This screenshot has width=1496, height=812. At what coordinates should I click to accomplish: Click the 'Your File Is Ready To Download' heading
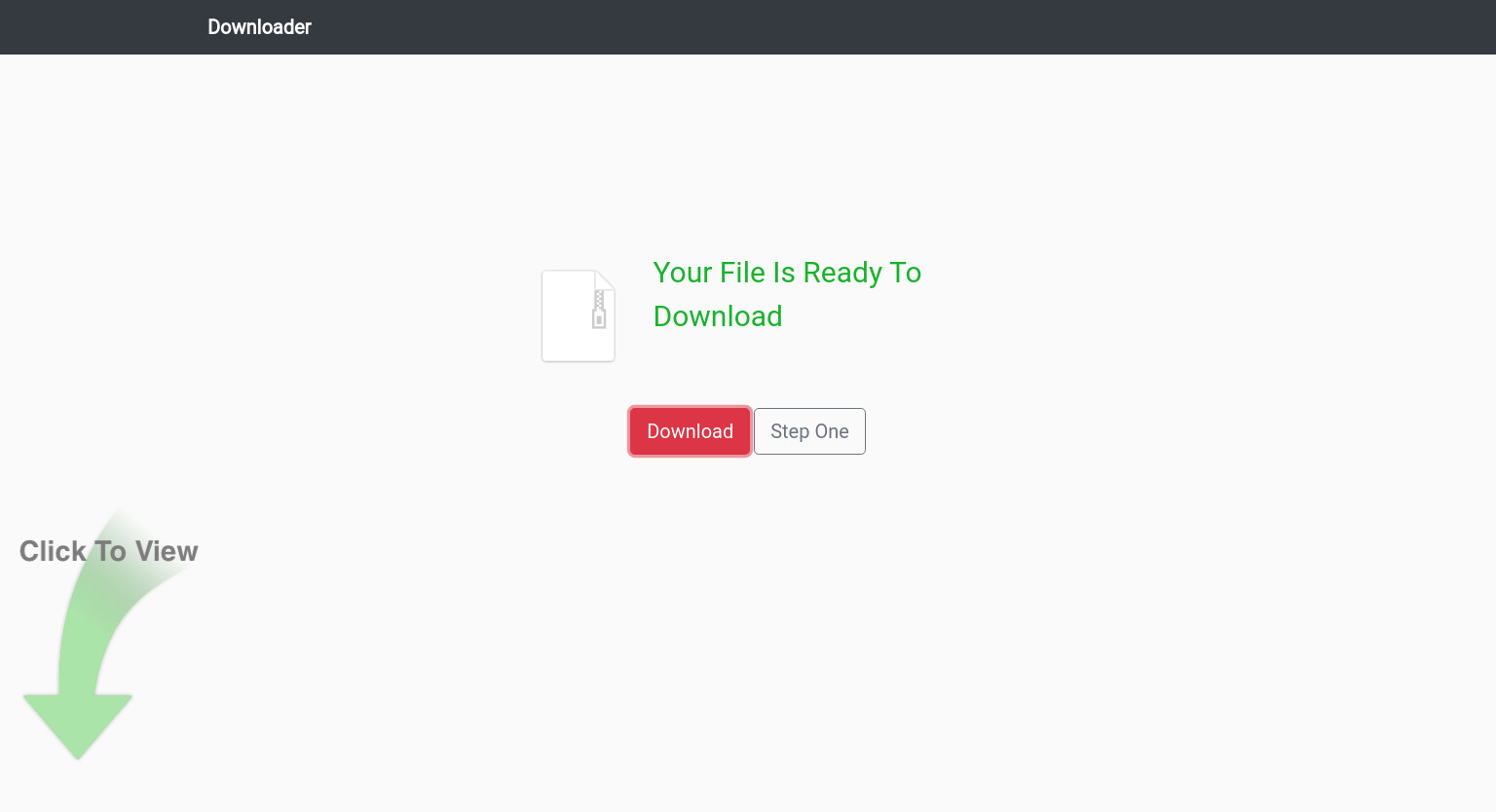[x=787, y=294]
